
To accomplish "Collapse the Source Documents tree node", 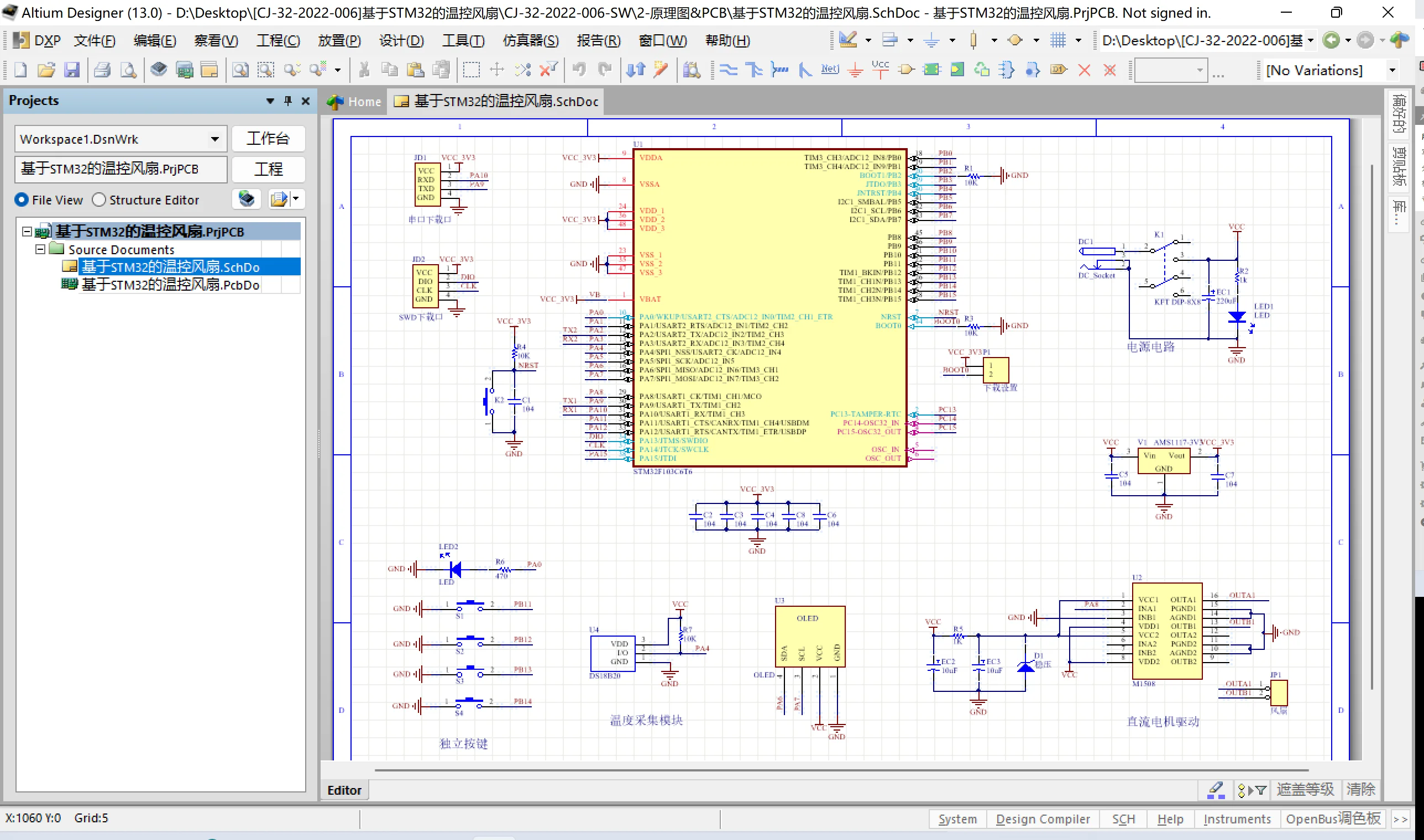I will [40, 249].
